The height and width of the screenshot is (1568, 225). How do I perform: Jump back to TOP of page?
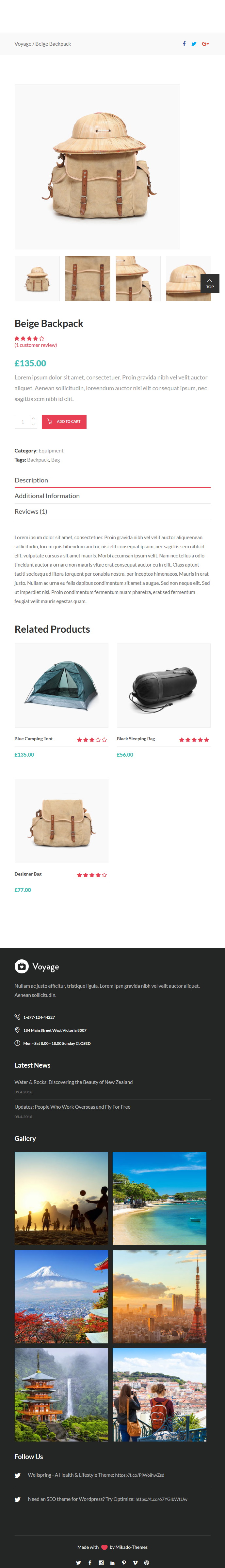[210, 284]
